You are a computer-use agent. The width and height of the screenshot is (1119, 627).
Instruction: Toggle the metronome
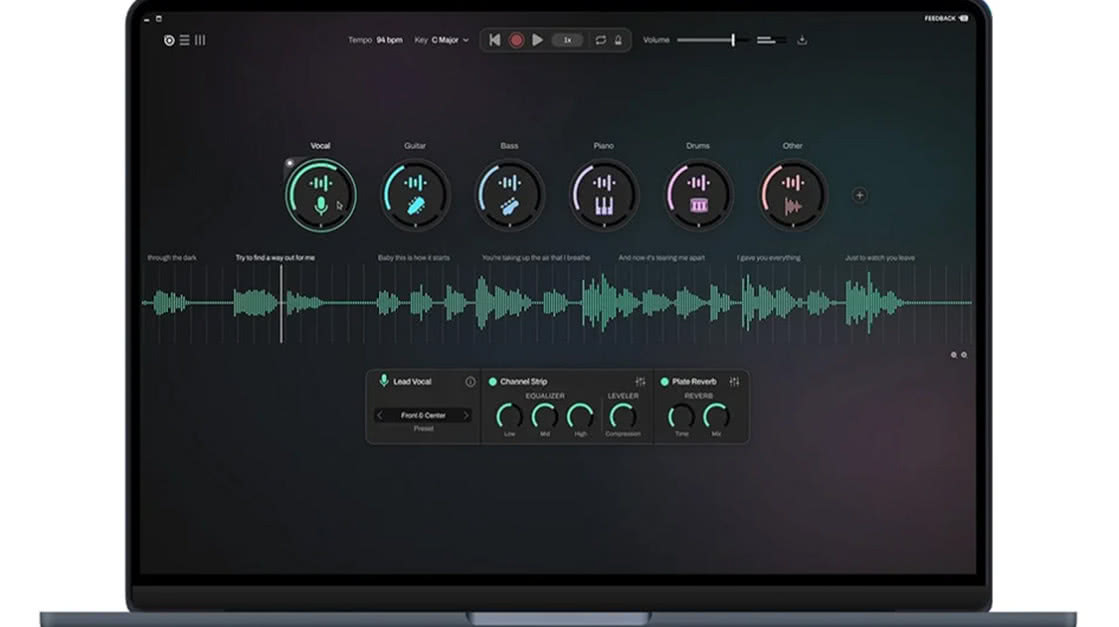click(618, 40)
